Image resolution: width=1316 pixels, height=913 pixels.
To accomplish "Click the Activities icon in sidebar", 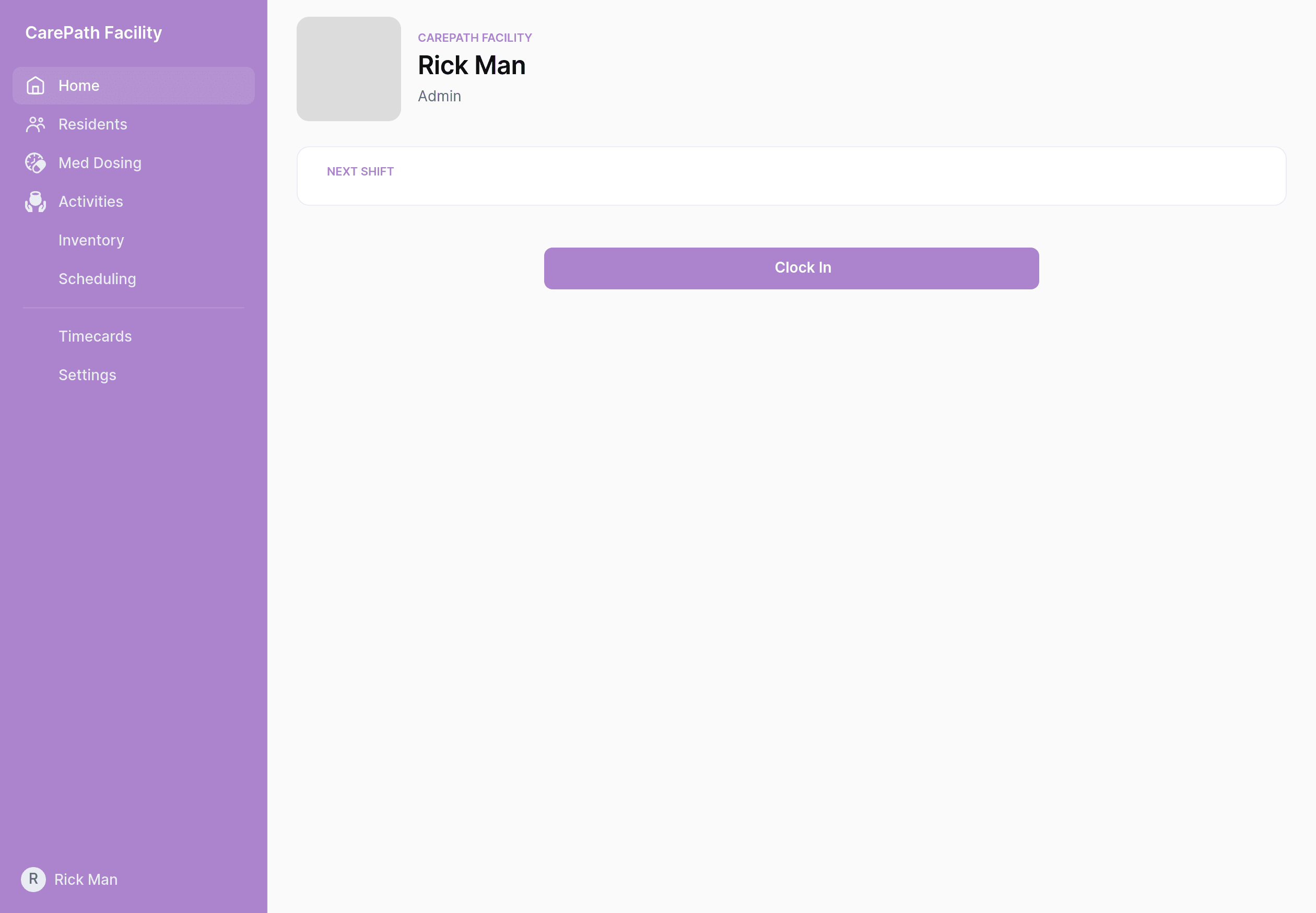I will [34, 201].
